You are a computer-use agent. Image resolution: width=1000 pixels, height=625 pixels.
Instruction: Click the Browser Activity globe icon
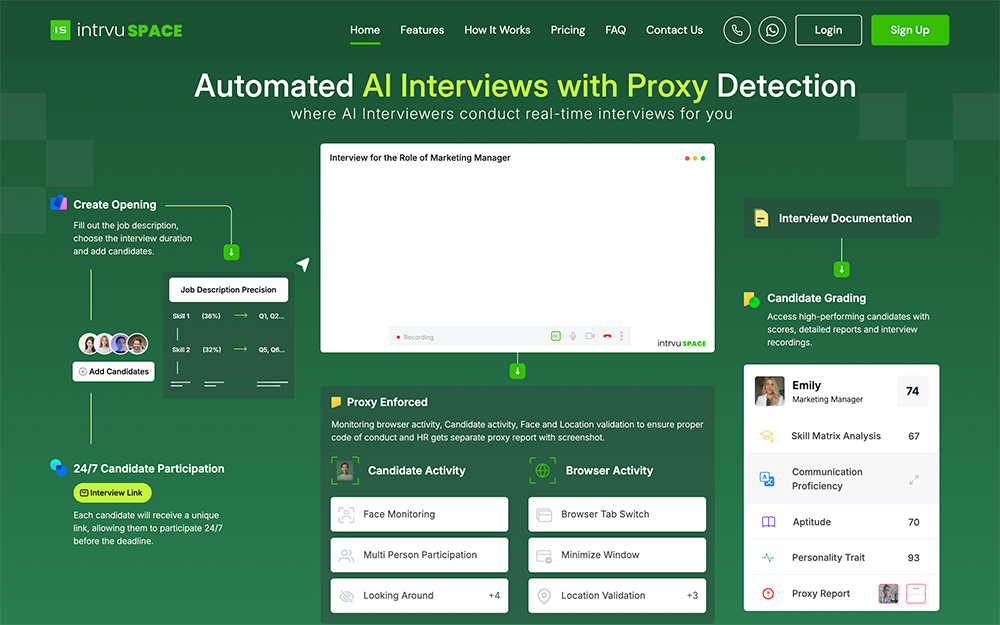pyautogui.click(x=543, y=471)
